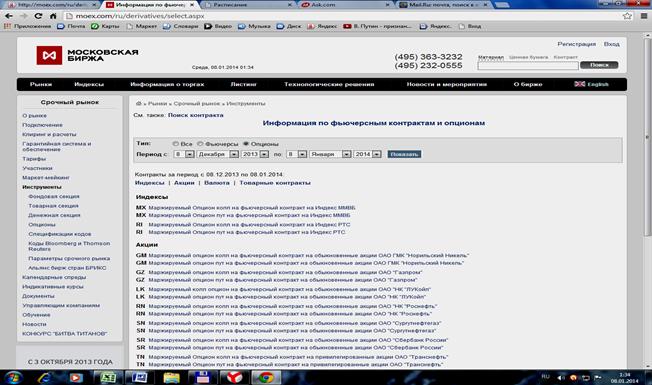Viewport: 652px width, 385px height.
Task: Open the Почта bookmark
Action: [x=71, y=26]
